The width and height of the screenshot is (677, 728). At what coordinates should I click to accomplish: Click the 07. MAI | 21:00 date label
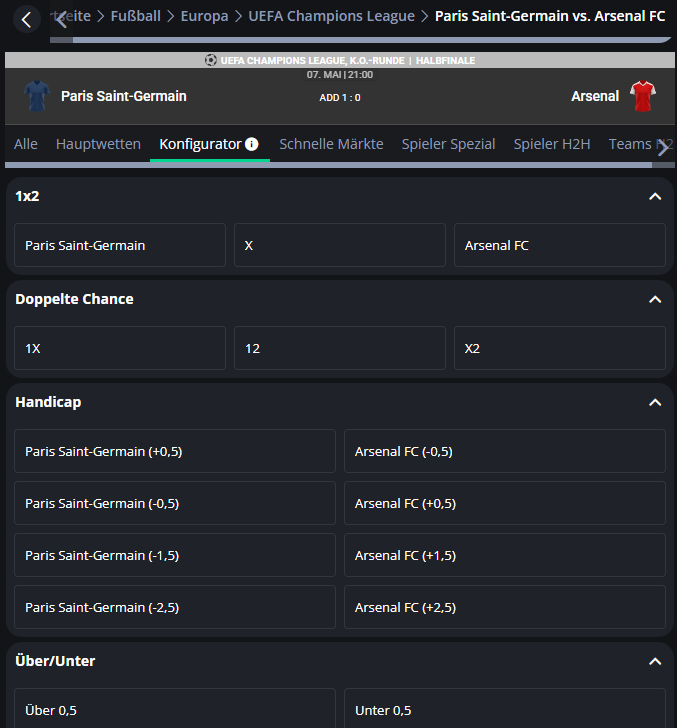click(340, 75)
